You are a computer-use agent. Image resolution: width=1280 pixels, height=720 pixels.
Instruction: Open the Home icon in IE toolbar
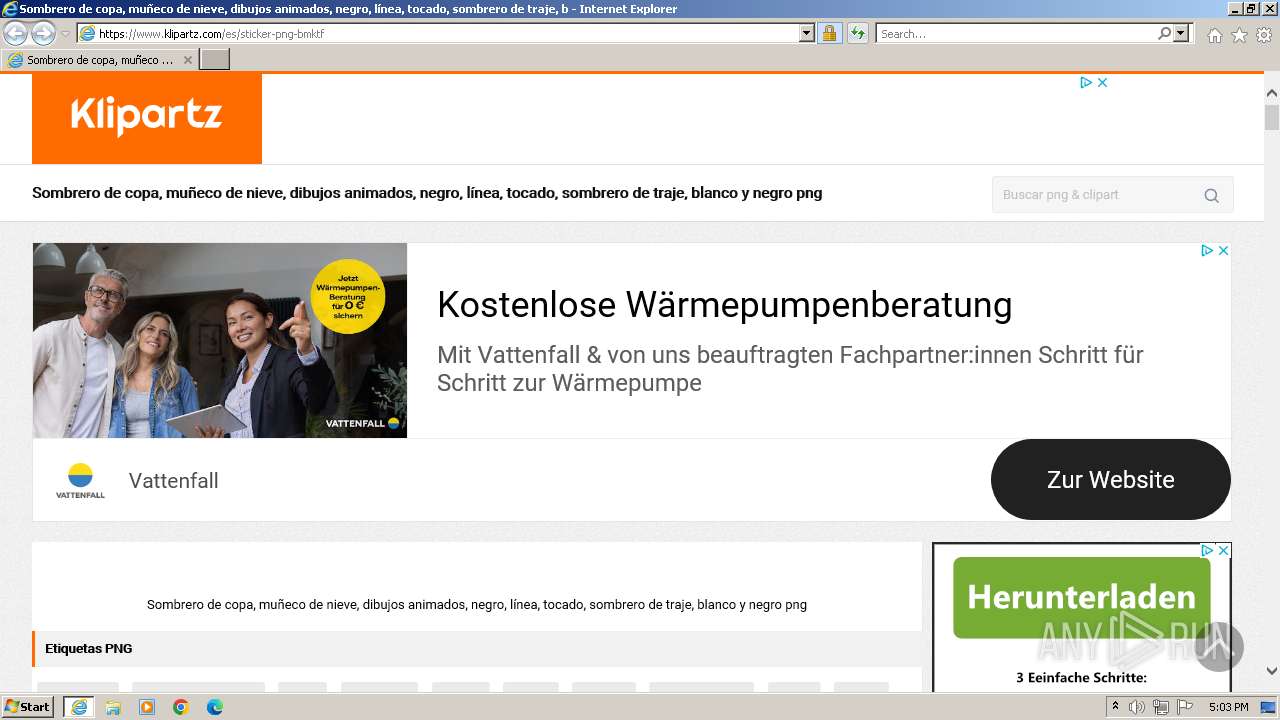(1214, 35)
